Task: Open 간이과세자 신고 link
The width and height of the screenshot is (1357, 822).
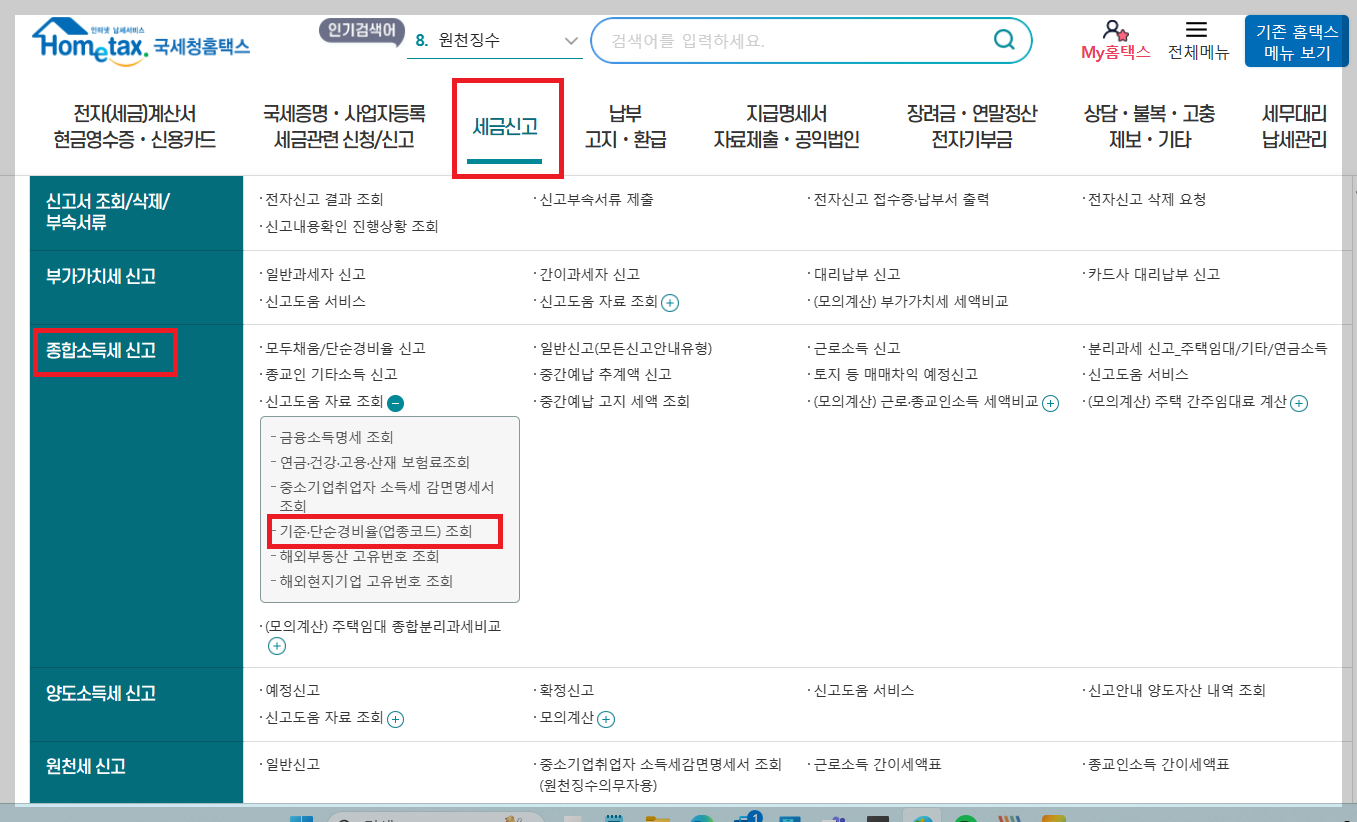Action: 589,274
